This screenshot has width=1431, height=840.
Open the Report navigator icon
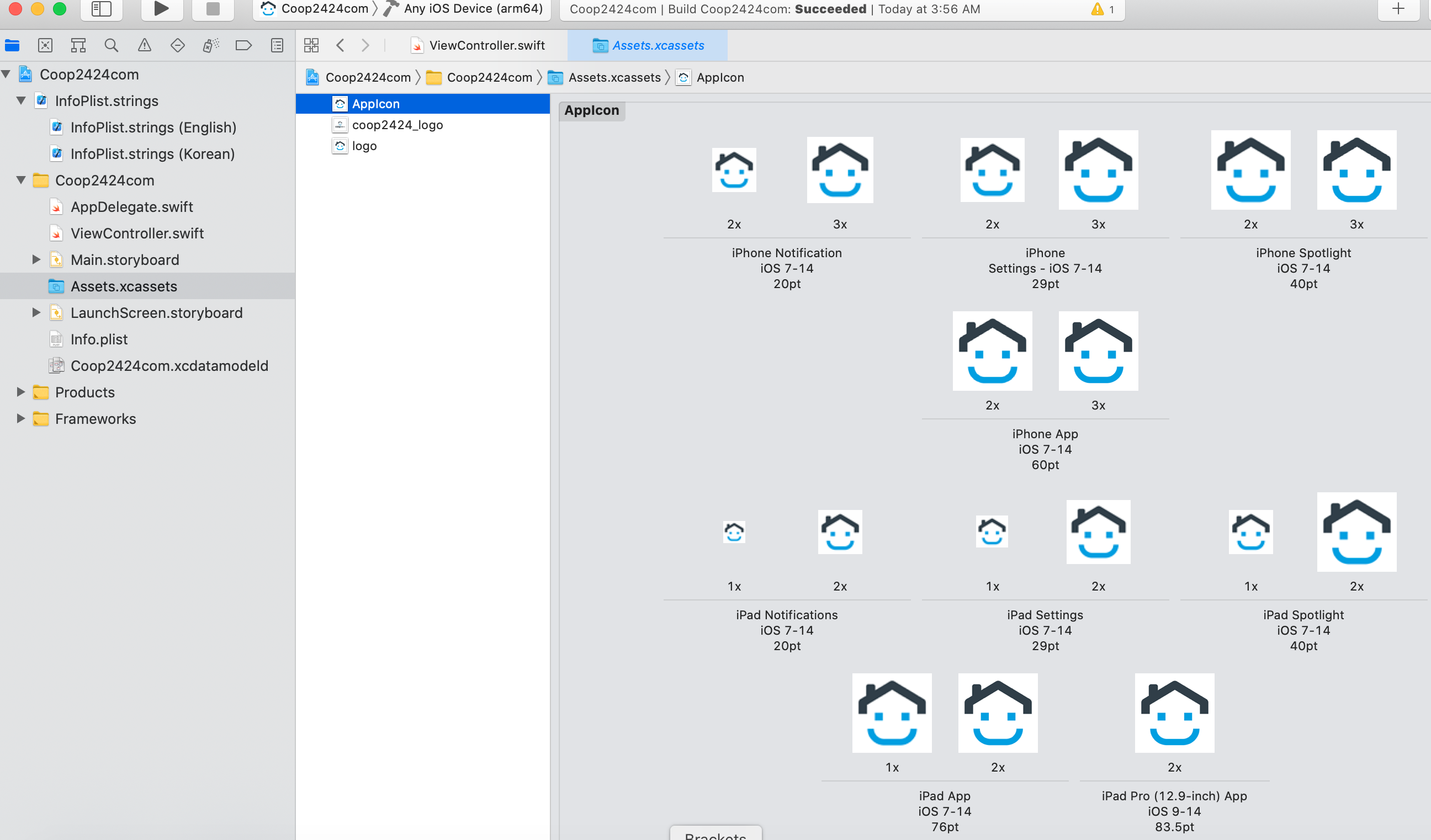[277, 45]
